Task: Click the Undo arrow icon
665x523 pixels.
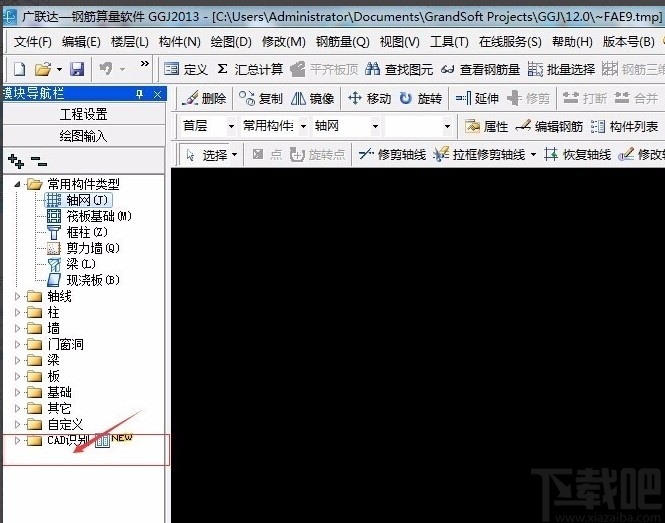Action: (106, 69)
